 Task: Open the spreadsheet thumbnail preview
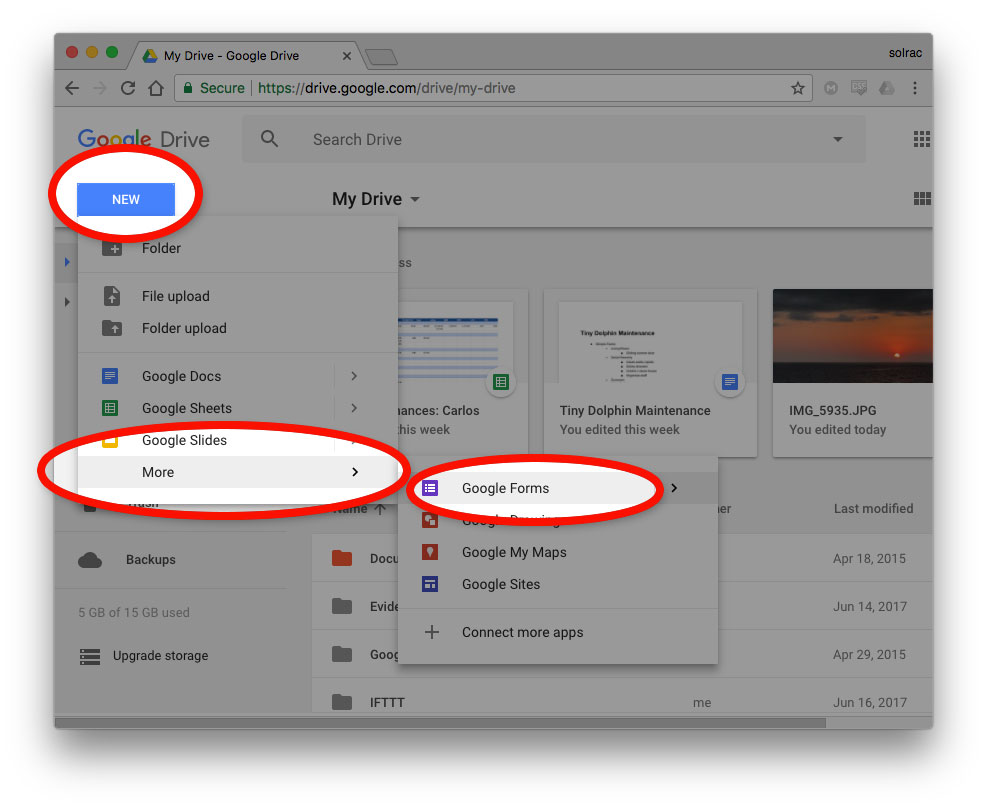(x=455, y=343)
